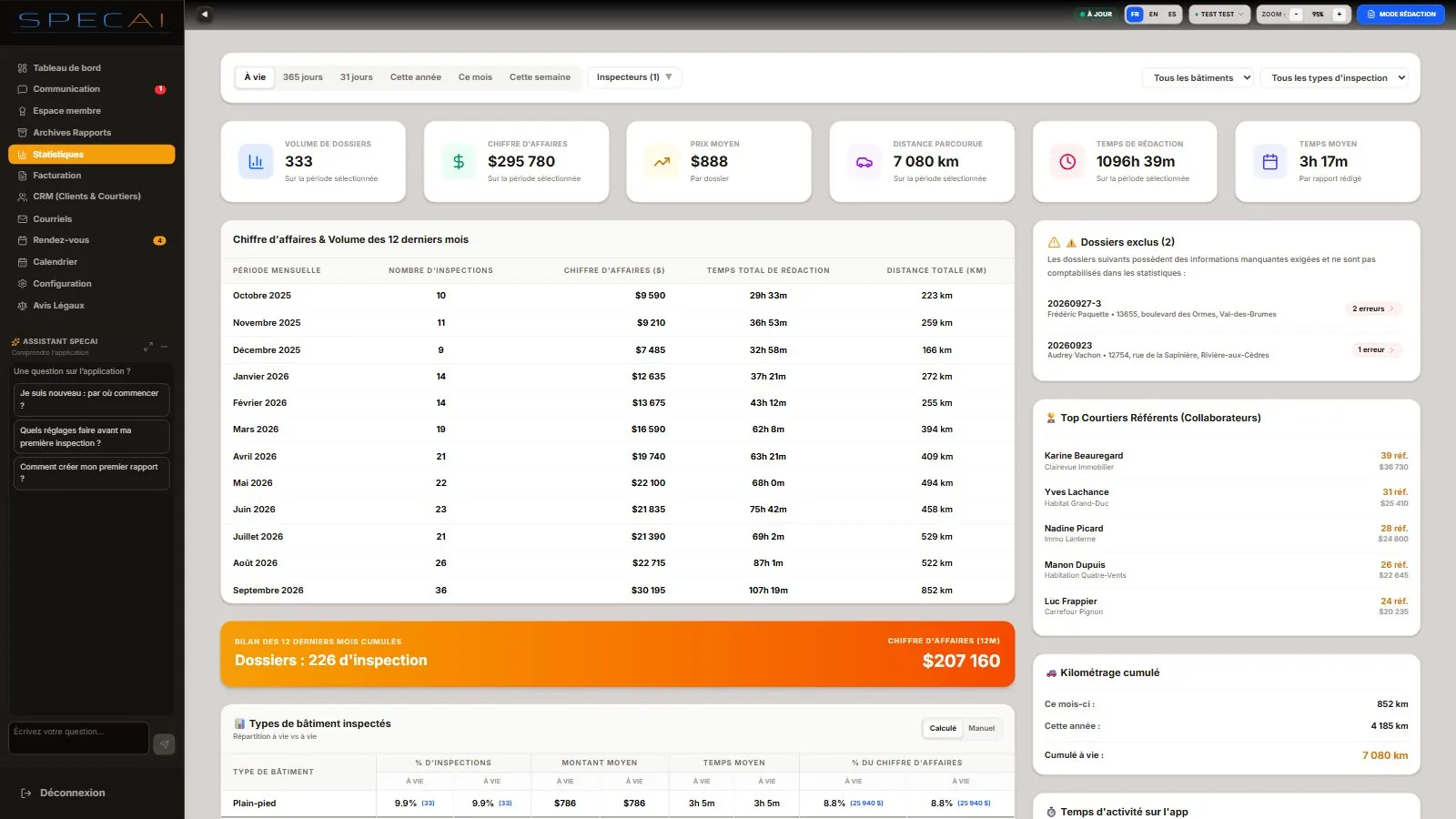
Task: Click the Septembre 2026 row
Action: [617, 591]
